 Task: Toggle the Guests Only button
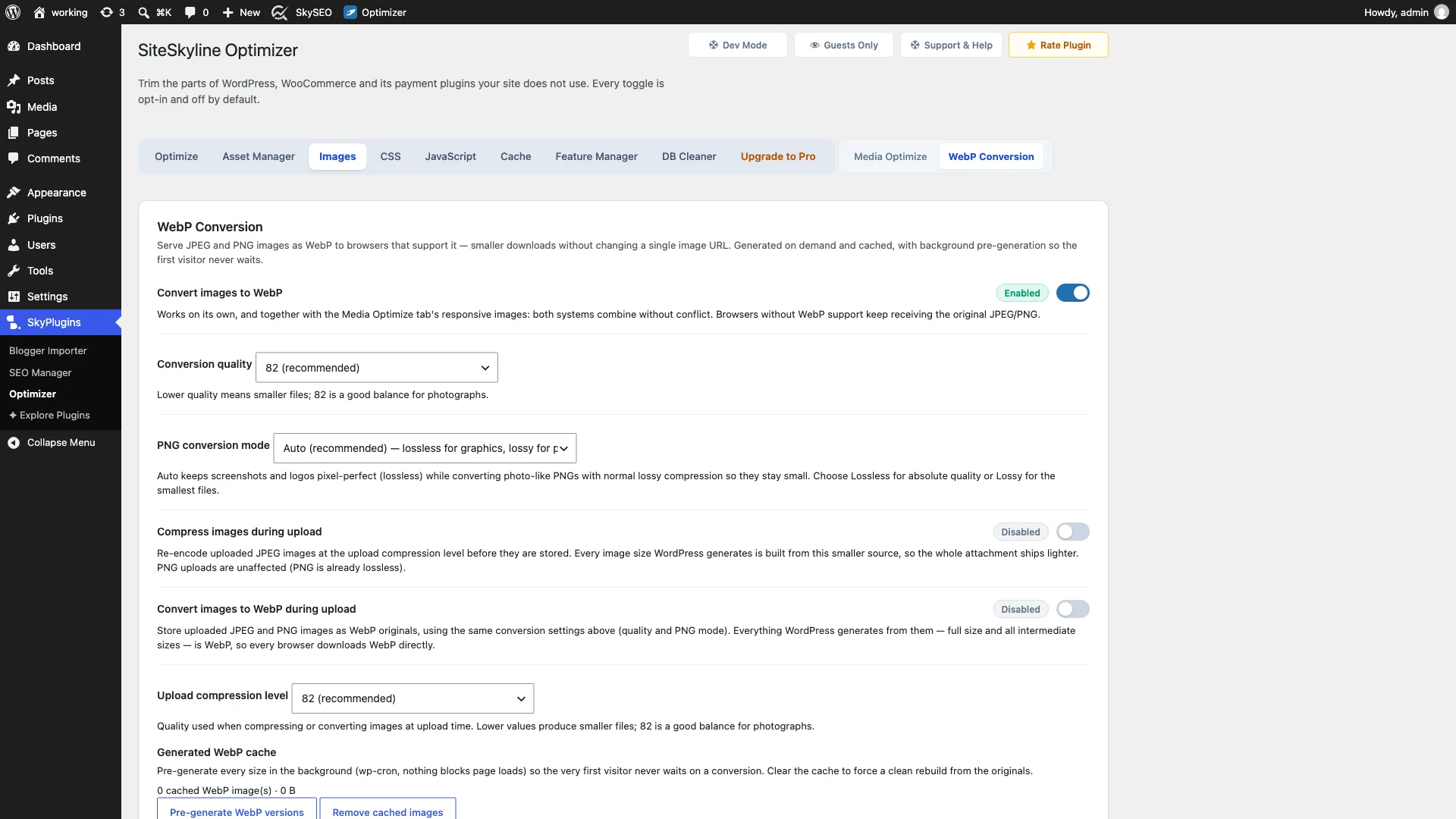click(x=843, y=45)
